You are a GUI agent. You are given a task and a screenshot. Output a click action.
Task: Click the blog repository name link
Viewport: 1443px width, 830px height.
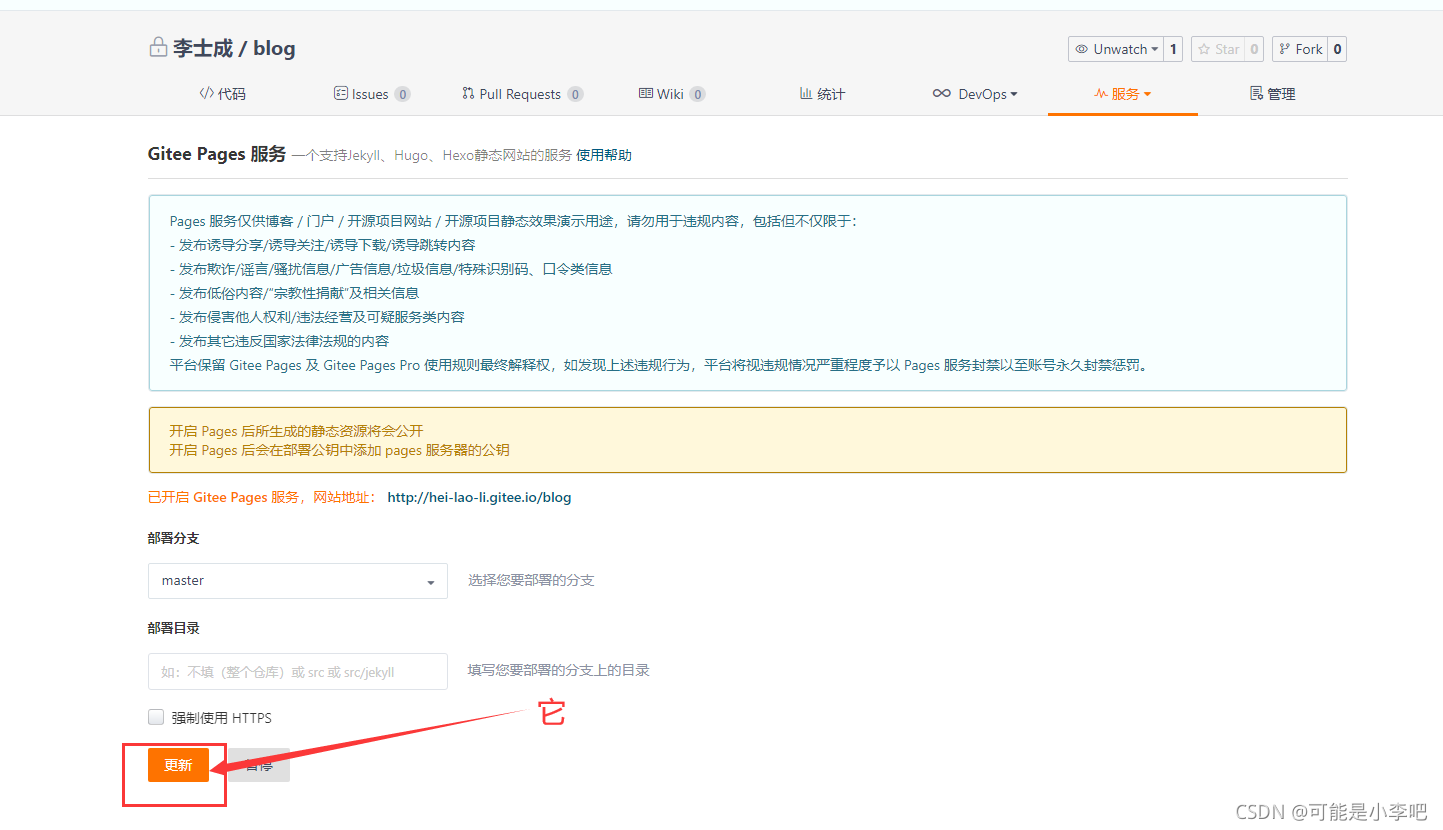[x=274, y=48]
